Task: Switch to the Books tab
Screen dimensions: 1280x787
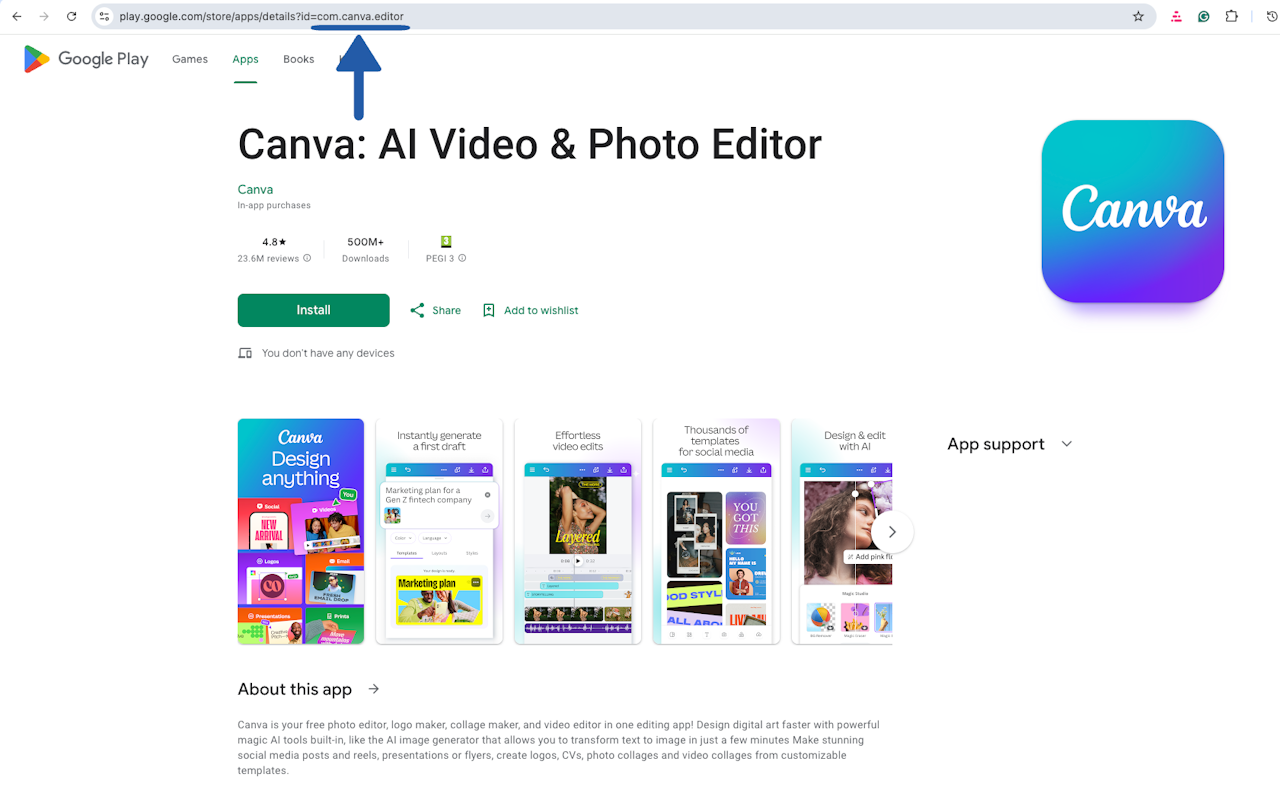Action: pyautogui.click(x=299, y=59)
